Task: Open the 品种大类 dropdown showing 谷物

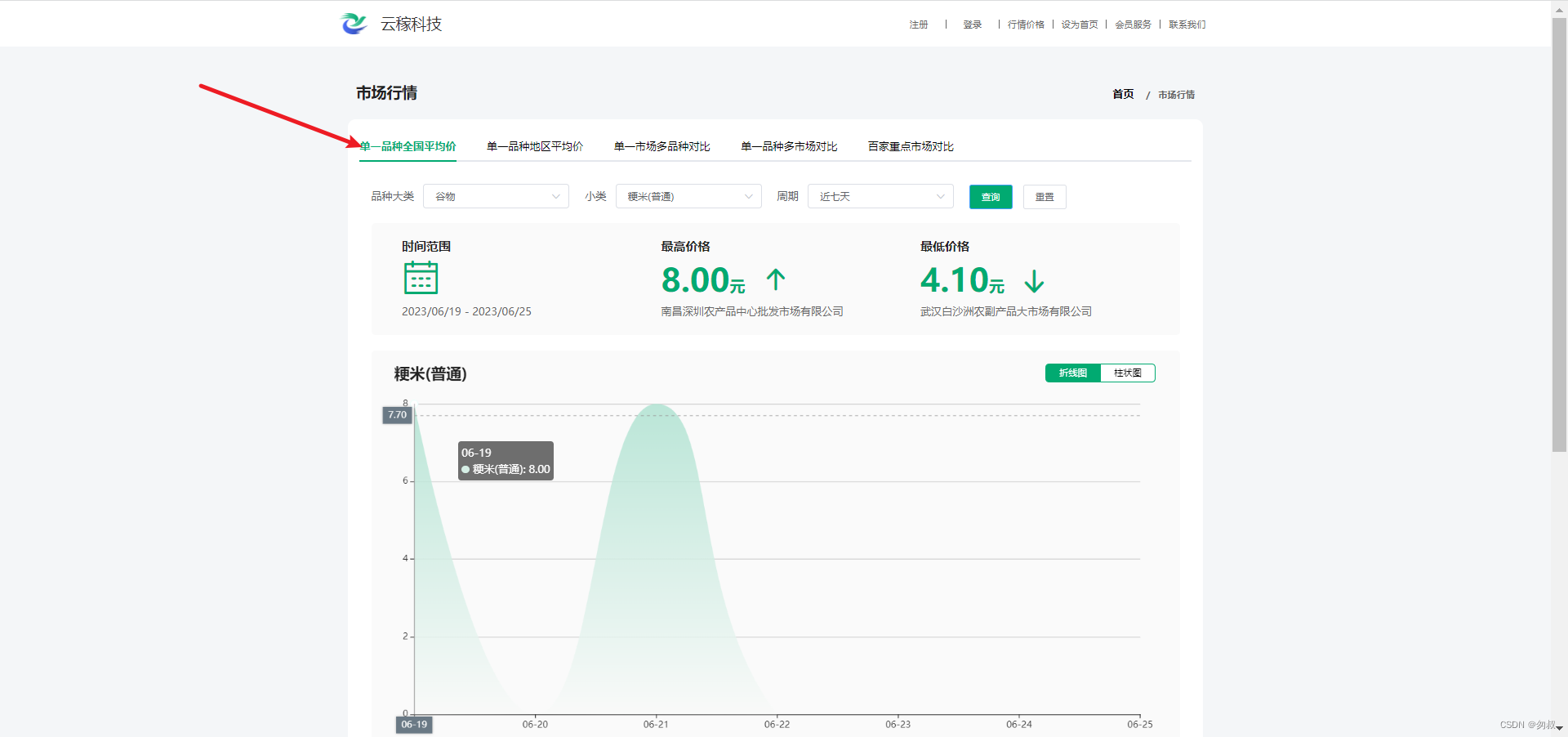Action: (x=496, y=196)
